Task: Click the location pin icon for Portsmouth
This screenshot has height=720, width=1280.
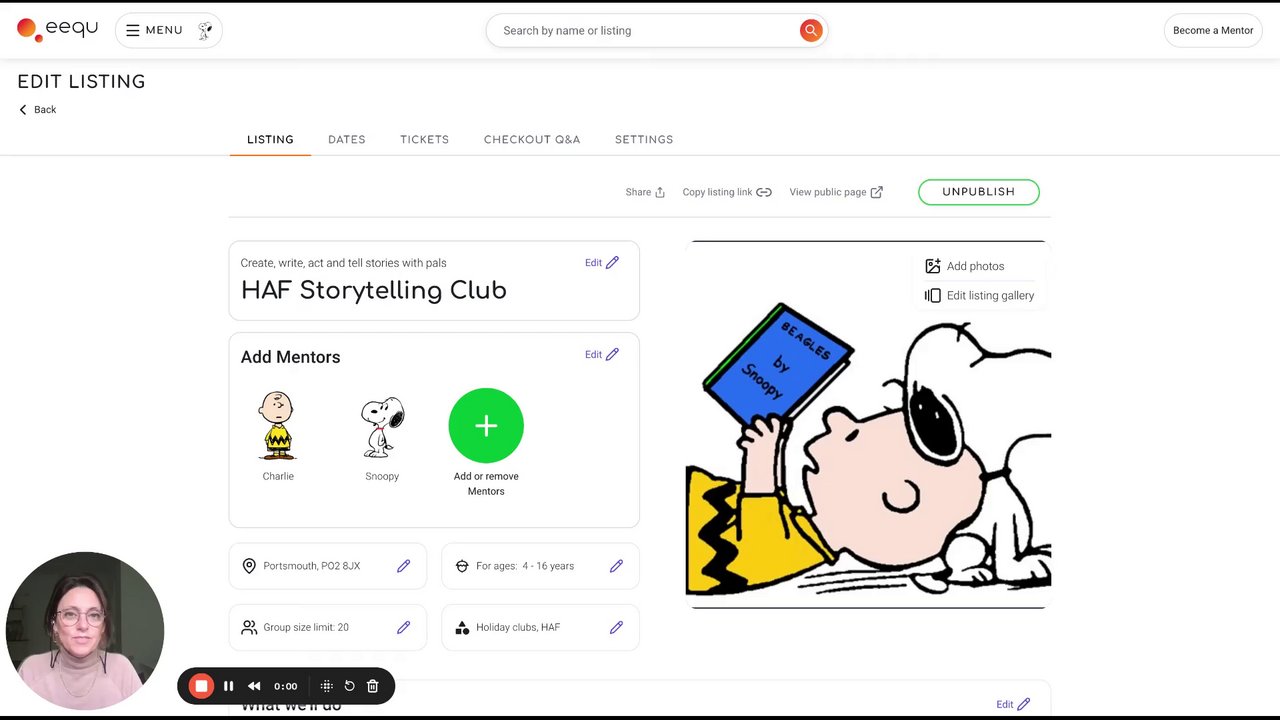Action: (x=249, y=566)
